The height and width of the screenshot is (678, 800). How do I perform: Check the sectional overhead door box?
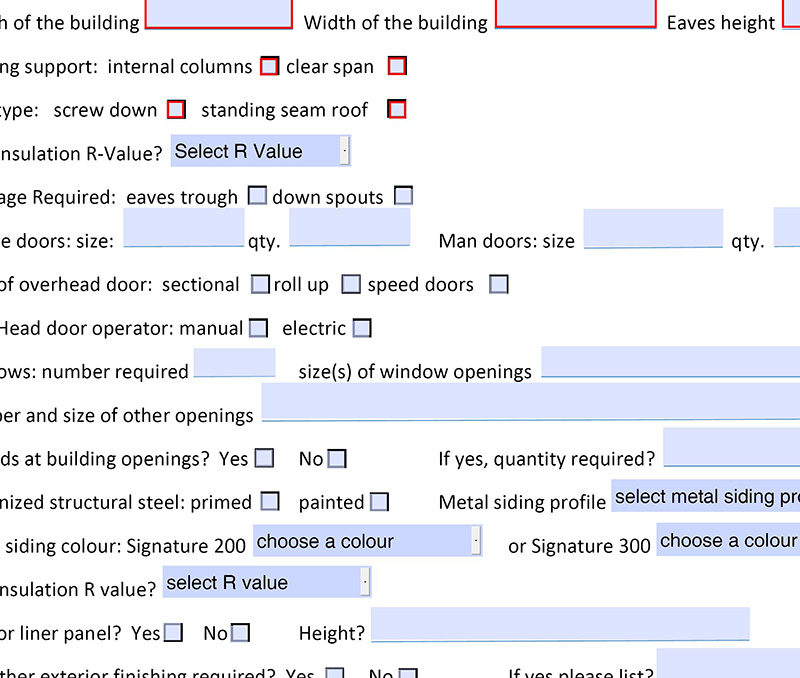click(x=260, y=284)
